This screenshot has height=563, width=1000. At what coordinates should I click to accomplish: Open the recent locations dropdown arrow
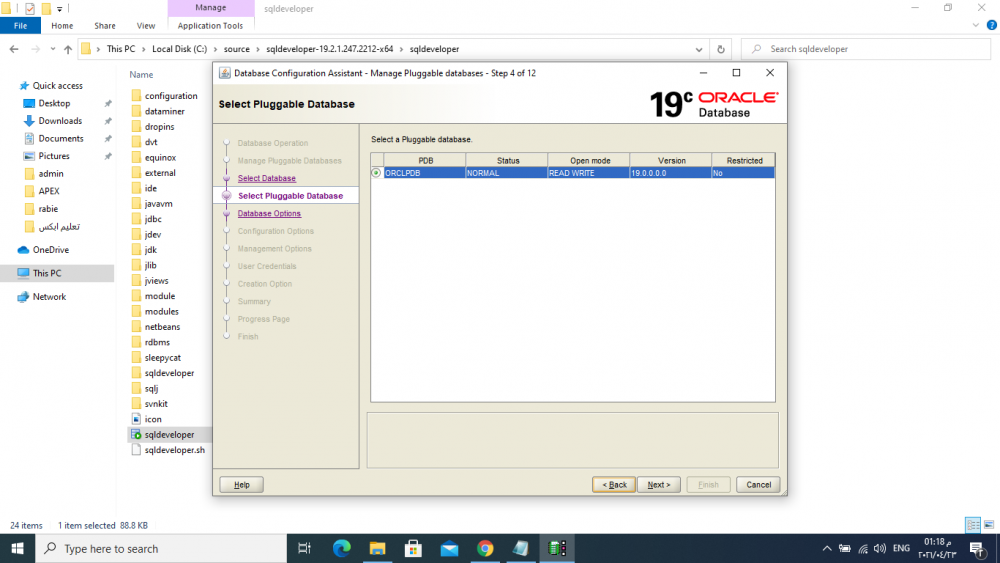click(x=52, y=49)
